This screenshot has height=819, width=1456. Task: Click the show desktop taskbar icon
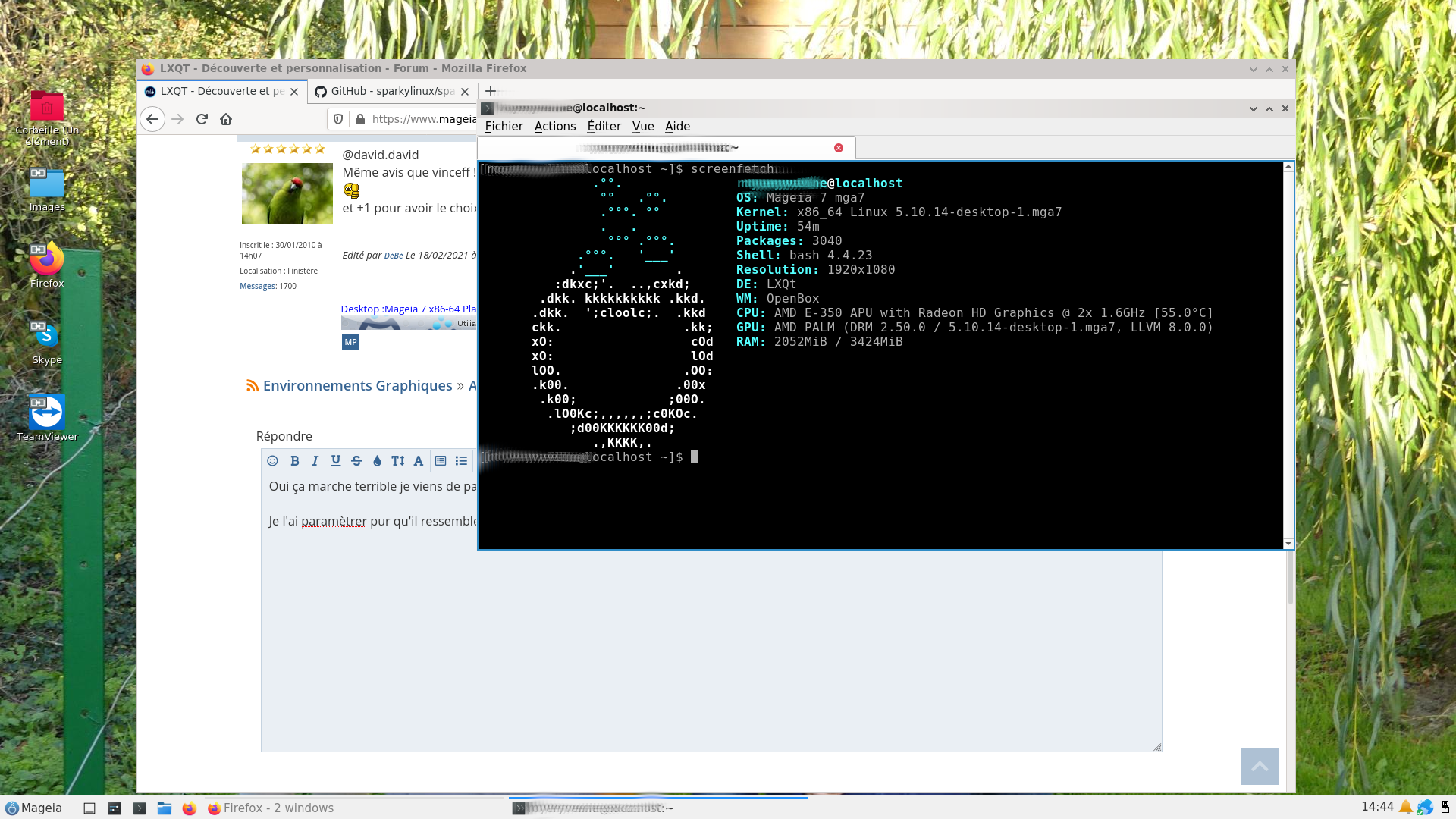click(x=89, y=808)
